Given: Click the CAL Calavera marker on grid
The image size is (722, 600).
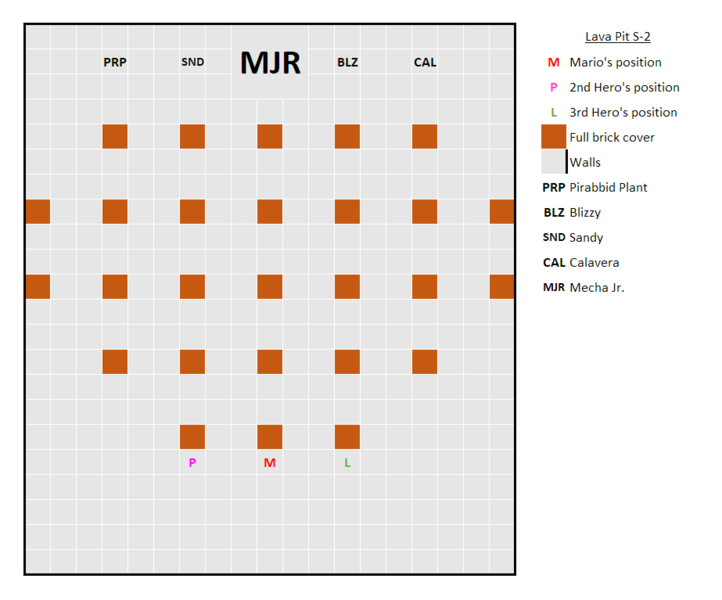Looking at the screenshot, I should (425, 62).
